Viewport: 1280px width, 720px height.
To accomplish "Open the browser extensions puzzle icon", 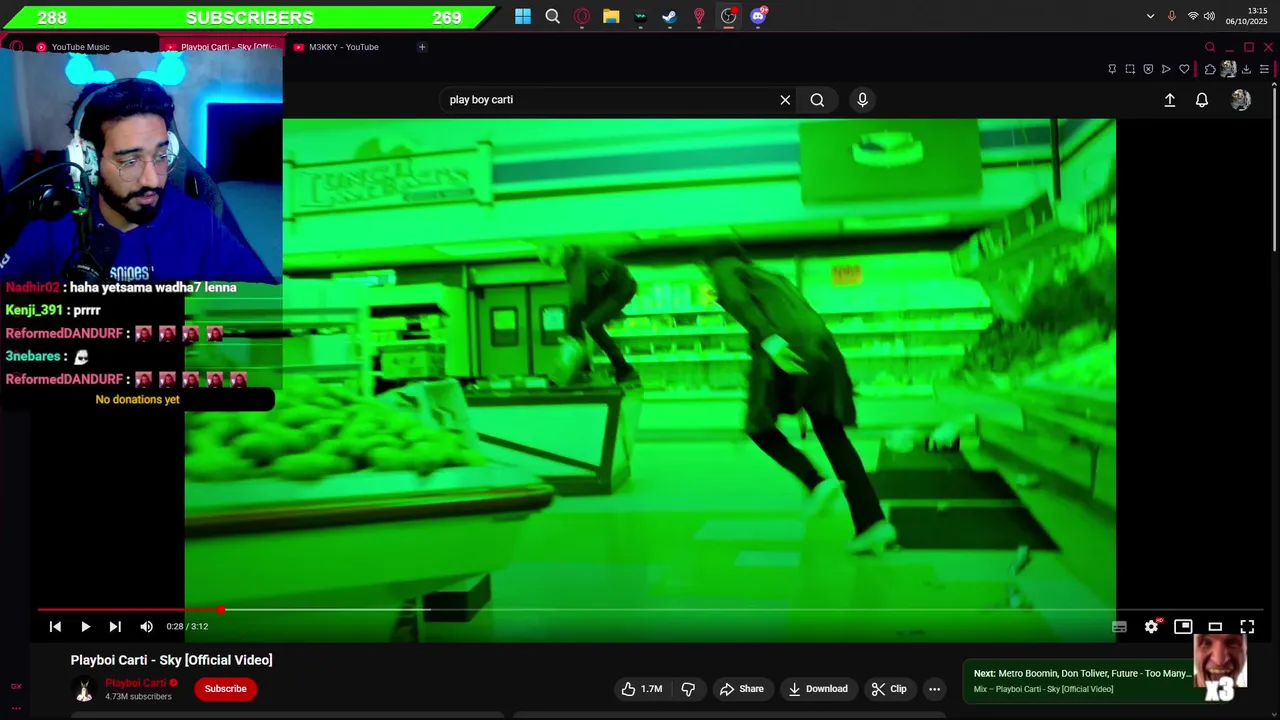I will [x=1210, y=69].
